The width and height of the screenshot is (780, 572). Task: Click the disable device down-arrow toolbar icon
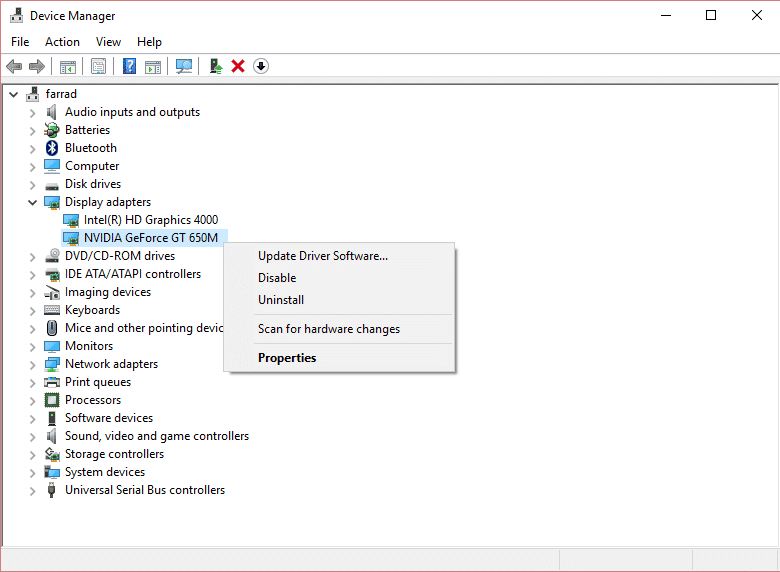pos(261,66)
